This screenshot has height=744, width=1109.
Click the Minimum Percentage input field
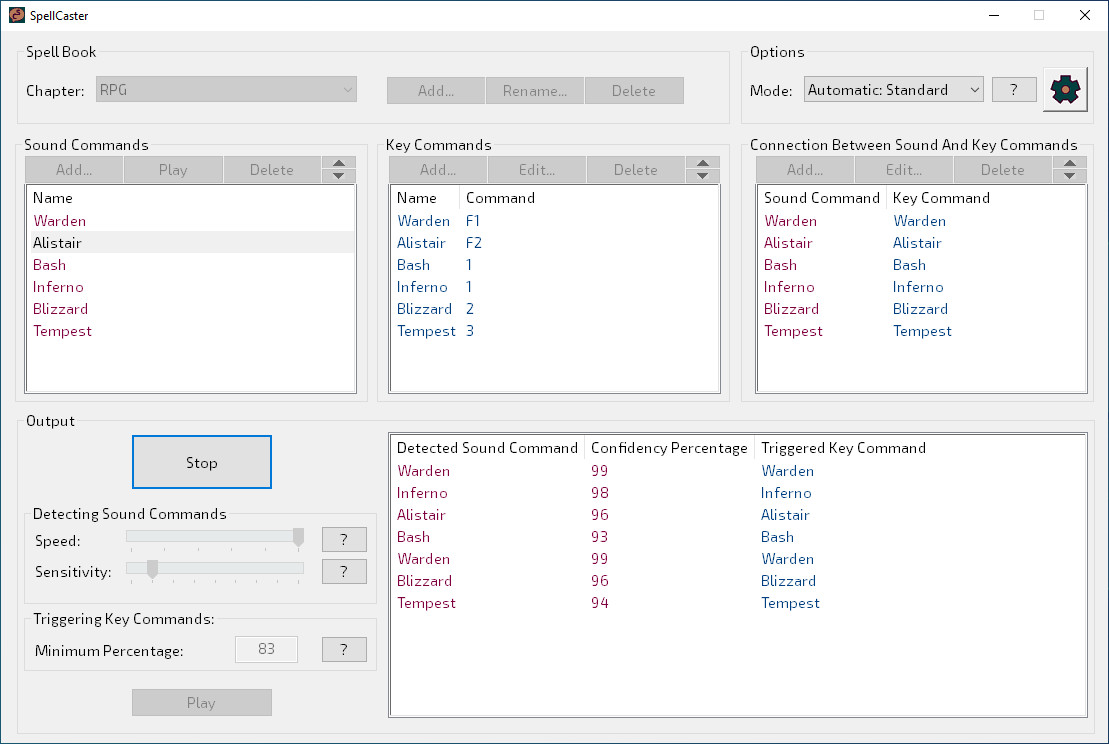266,650
